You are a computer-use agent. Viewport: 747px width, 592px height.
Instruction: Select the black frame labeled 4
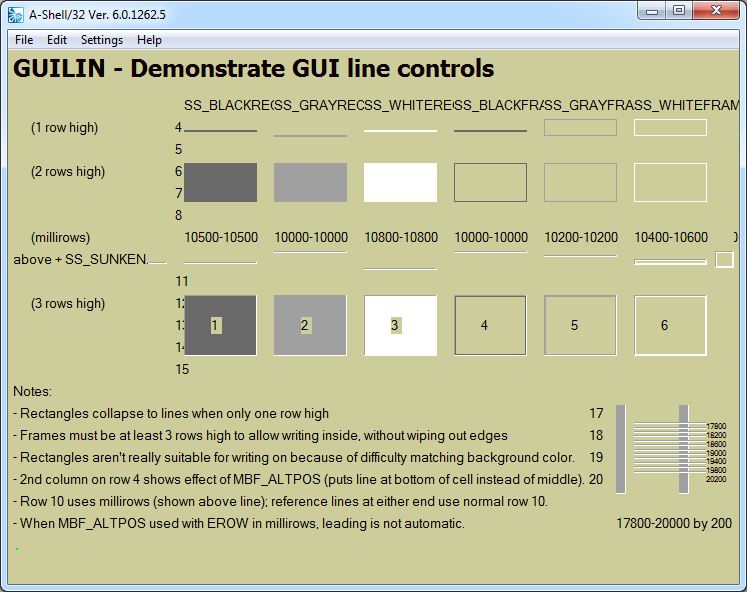coord(490,325)
